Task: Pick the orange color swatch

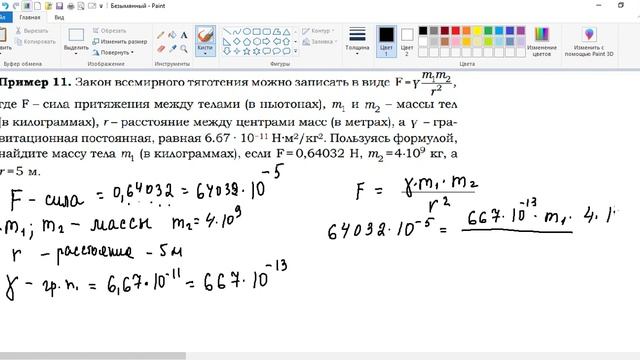Action: coord(467,31)
